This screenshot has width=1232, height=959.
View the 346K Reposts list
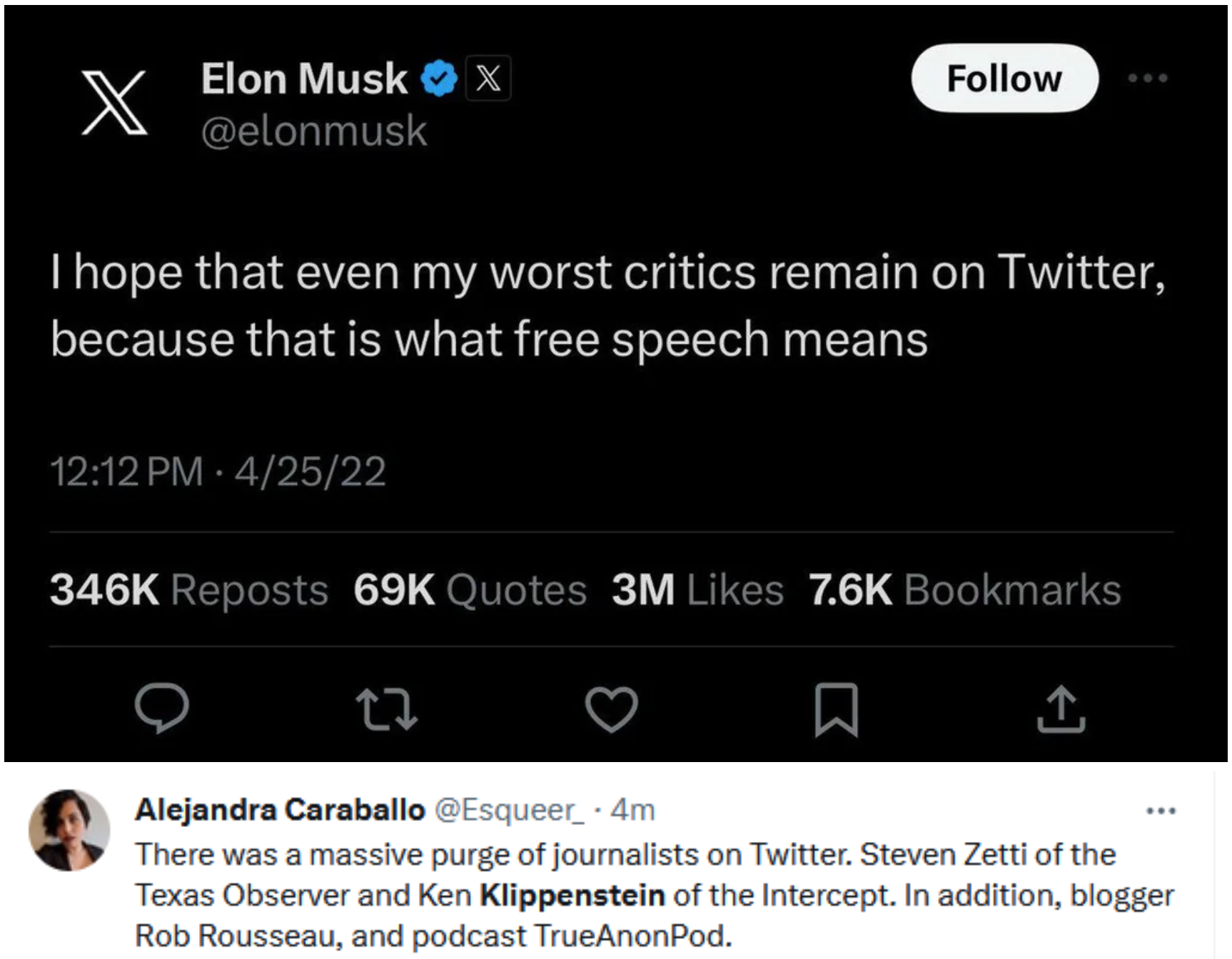click(x=188, y=590)
